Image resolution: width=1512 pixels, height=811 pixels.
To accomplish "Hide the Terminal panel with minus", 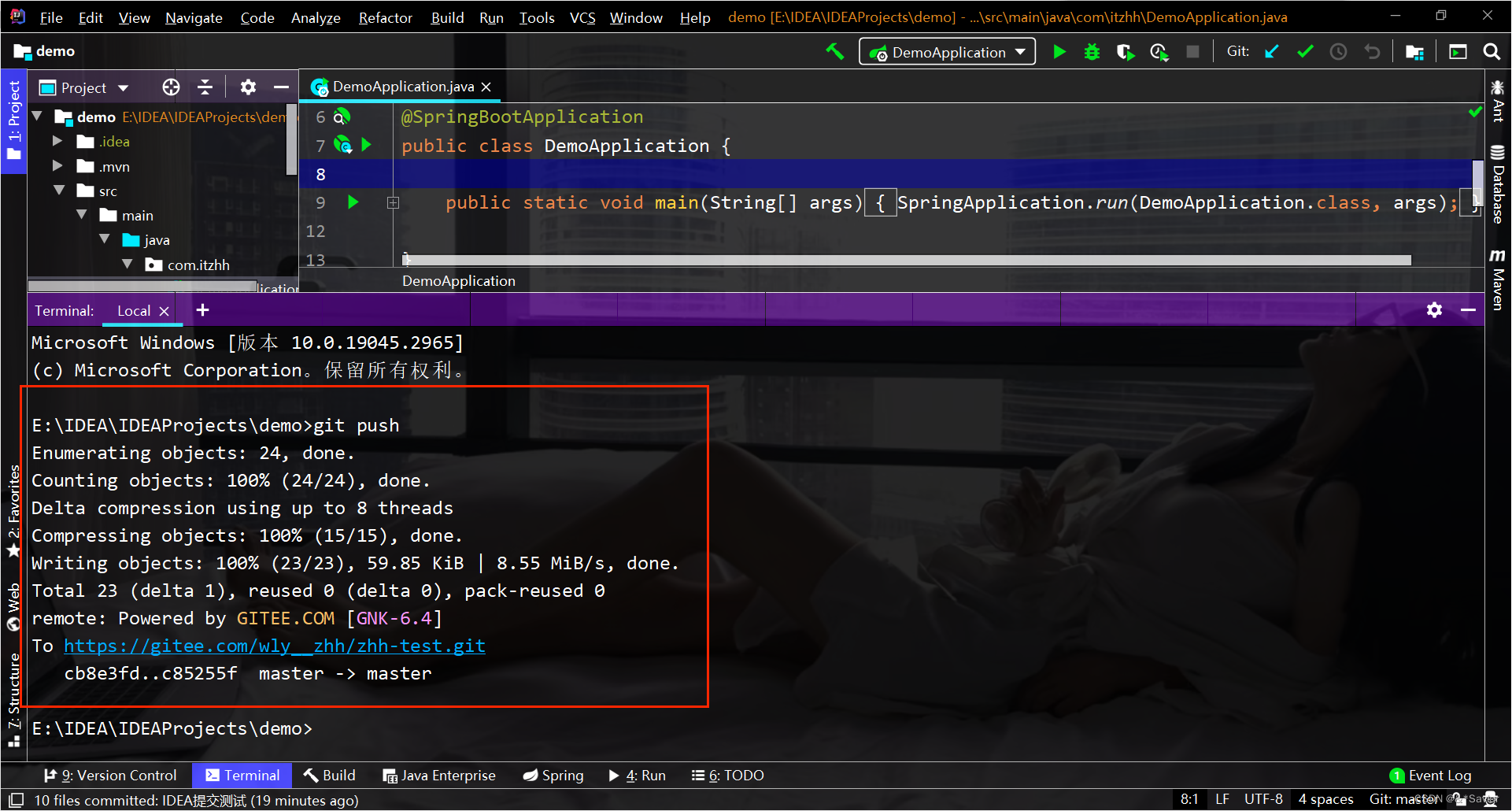I will click(1468, 310).
